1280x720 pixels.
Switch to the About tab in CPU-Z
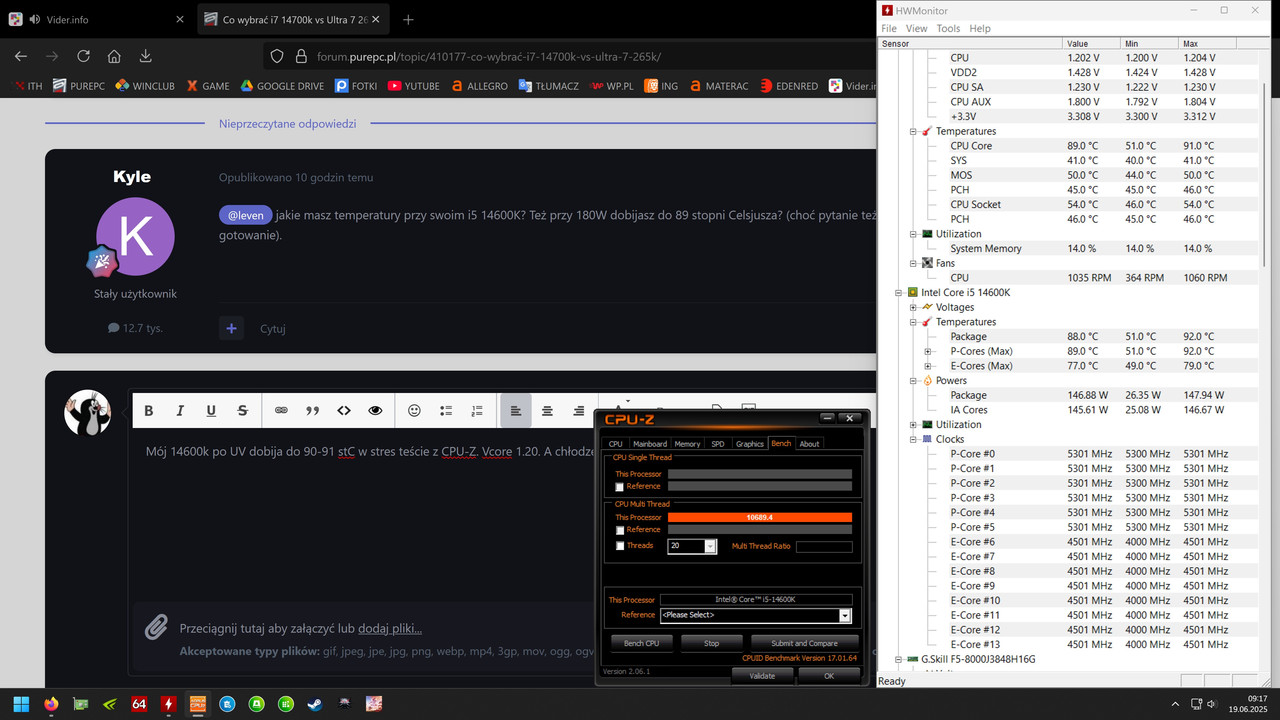pos(809,444)
